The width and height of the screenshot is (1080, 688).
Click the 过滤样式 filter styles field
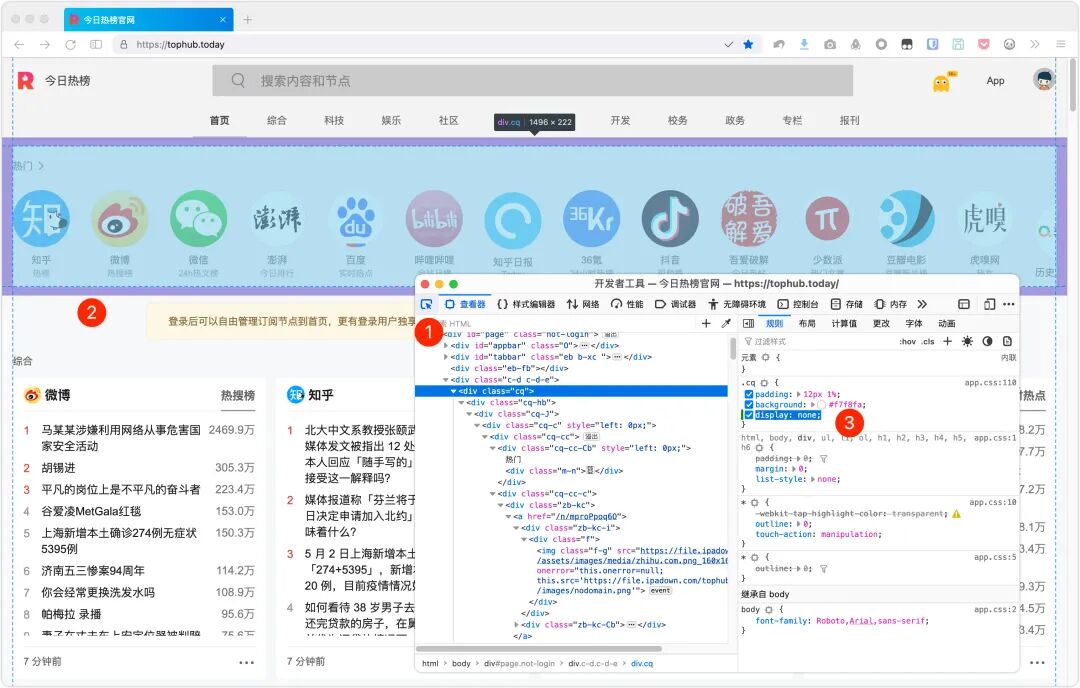click(818, 342)
